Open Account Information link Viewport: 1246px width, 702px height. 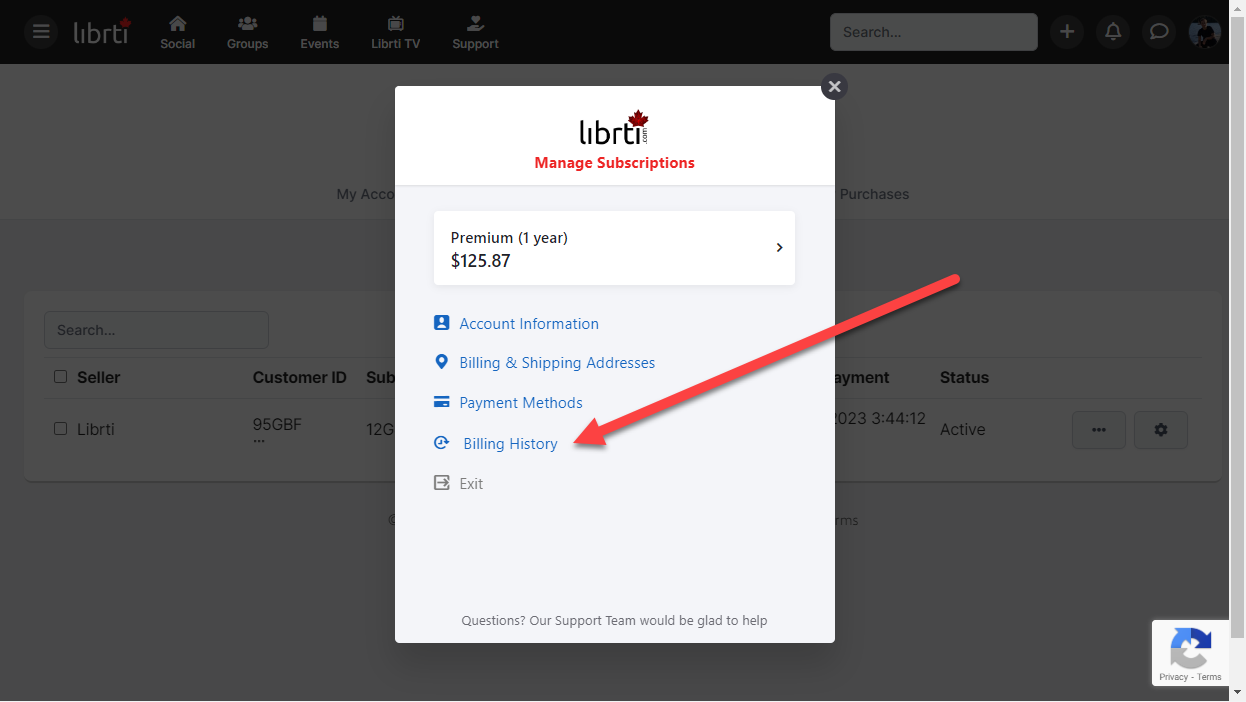click(529, 324)
